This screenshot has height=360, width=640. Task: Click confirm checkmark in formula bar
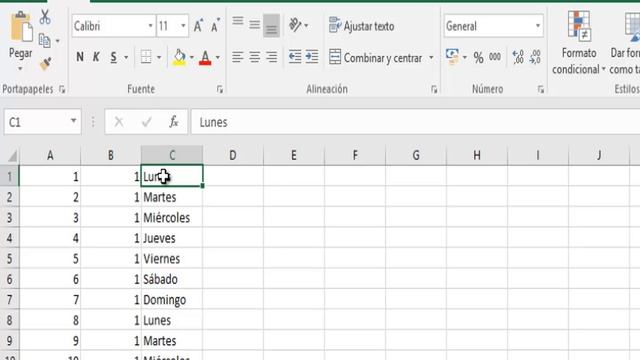tap(147, 122)
